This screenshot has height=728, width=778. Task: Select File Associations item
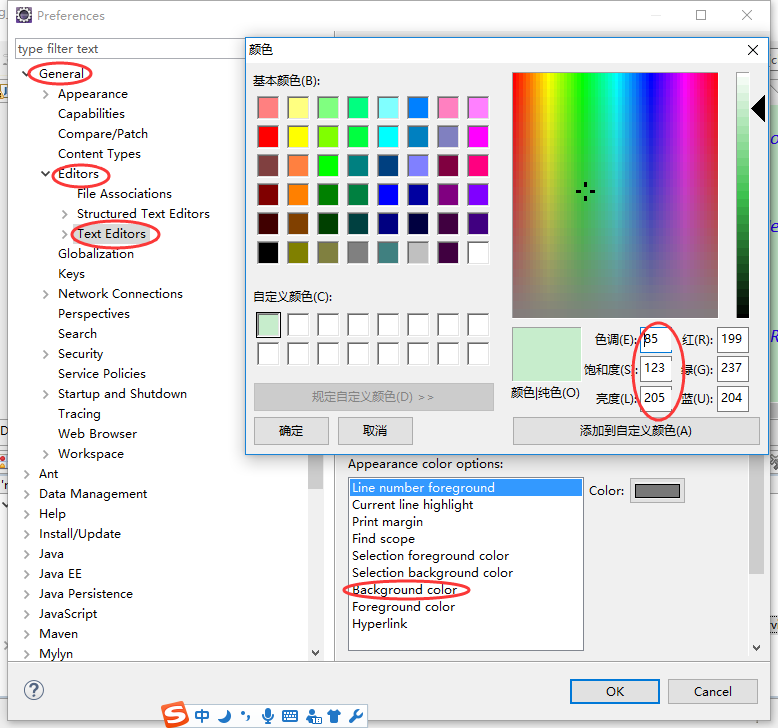click(x=124, y=194)
